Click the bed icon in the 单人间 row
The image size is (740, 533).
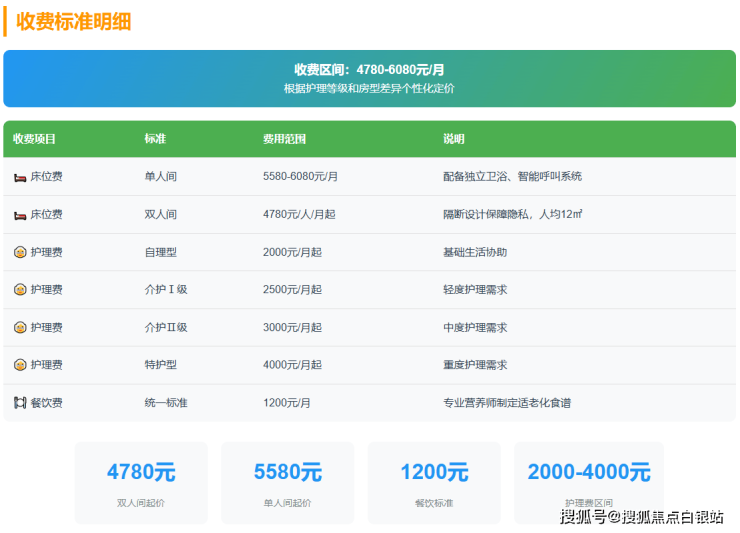point(20,177)
